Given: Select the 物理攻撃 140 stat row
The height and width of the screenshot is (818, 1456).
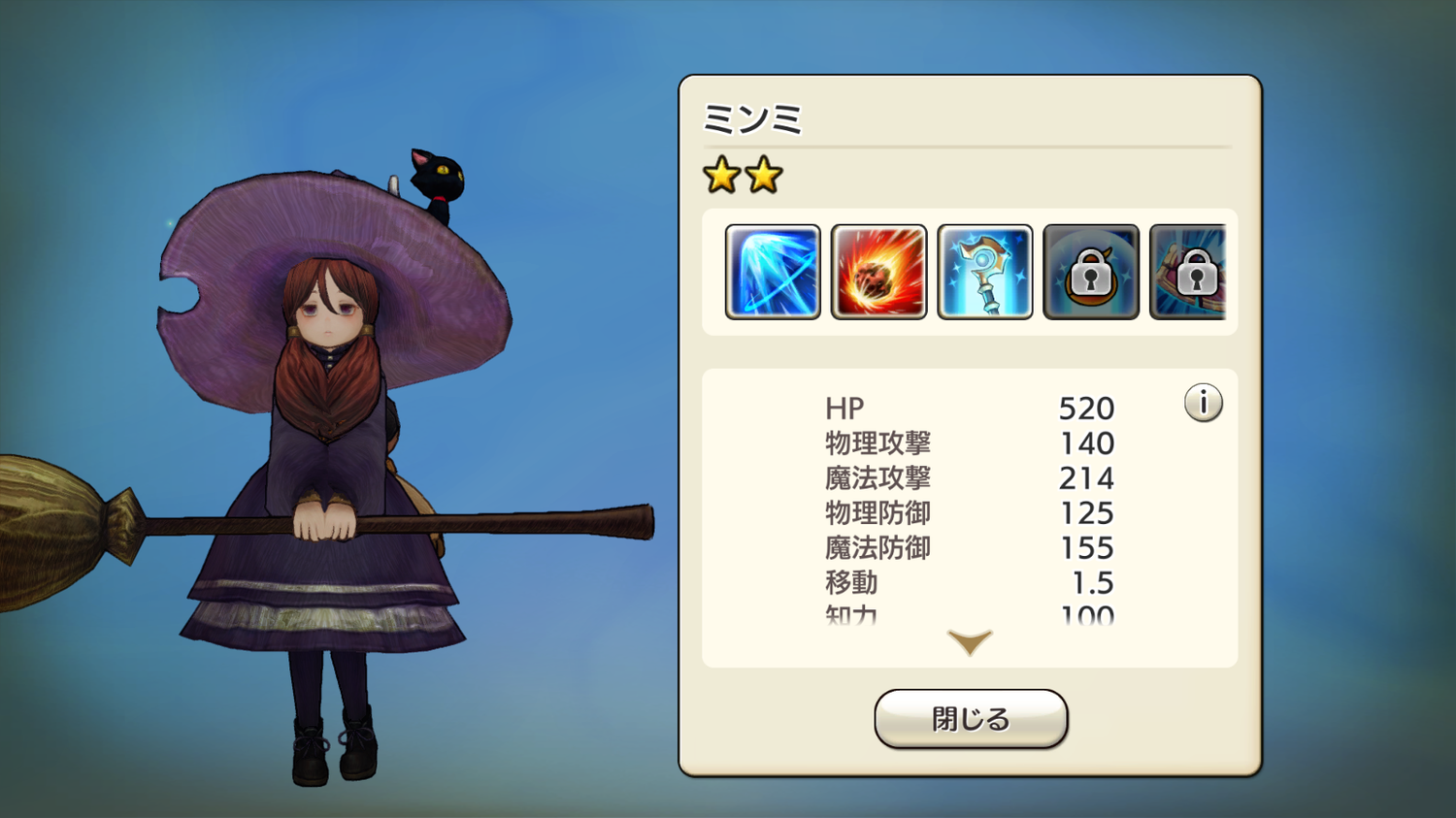Looking at the screenshot, I should 970,443.
